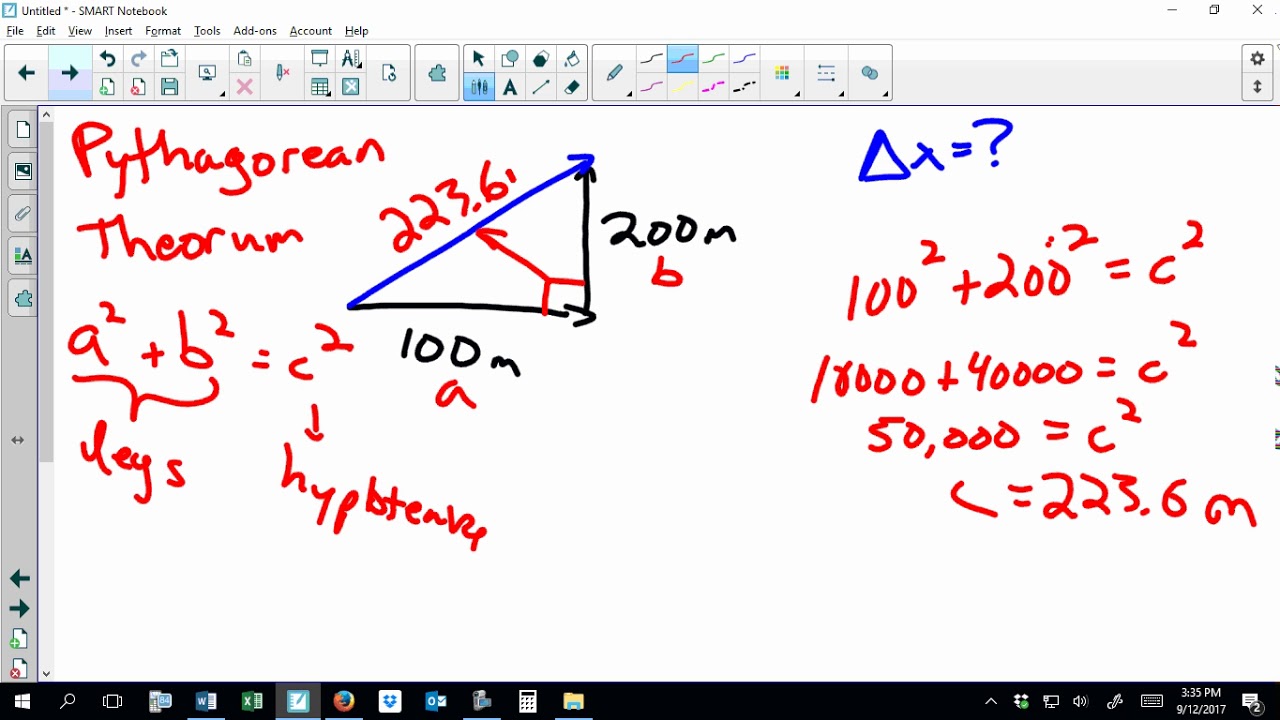This screenshot has height=720, width=1280.
Task: Open the Format menu
Action: [x=163, y=31]
